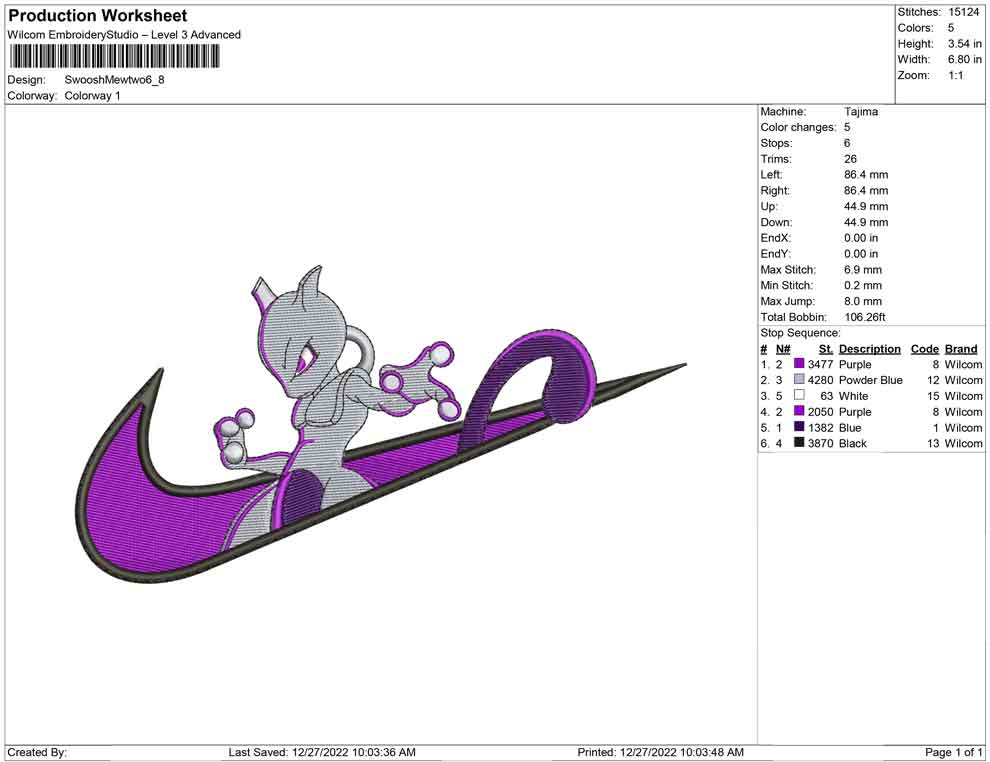Click the White color swatch for thread 63

799,395
